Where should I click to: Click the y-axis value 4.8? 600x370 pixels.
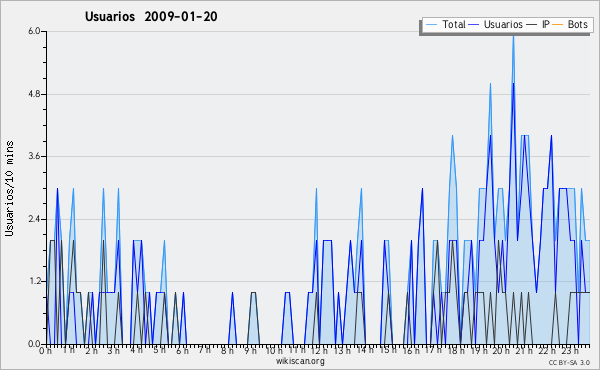(x=34, y=94)
